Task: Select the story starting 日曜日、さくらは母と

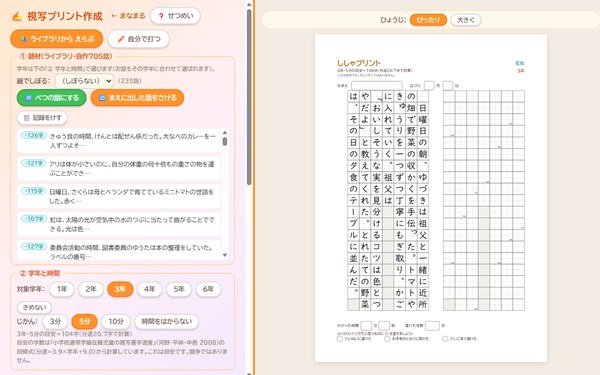Action: point(119,197)
